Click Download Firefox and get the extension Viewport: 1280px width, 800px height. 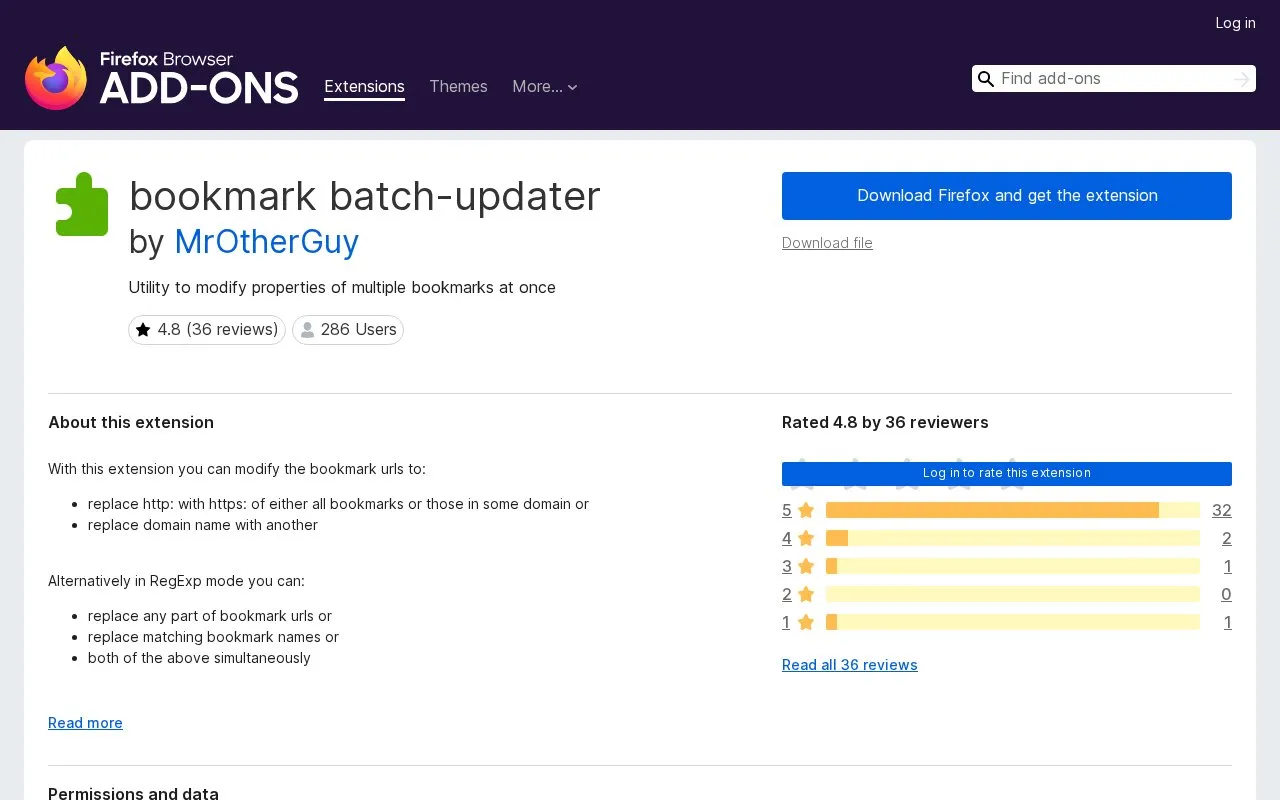point(1007,196)
